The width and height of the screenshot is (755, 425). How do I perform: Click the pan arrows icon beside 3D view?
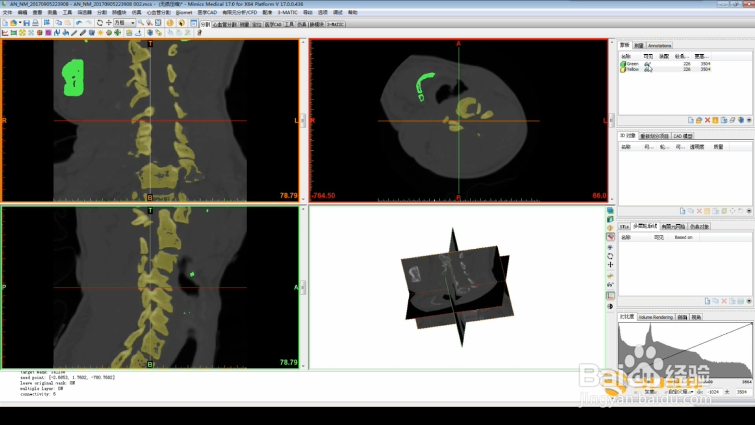(x=610, y=265)
